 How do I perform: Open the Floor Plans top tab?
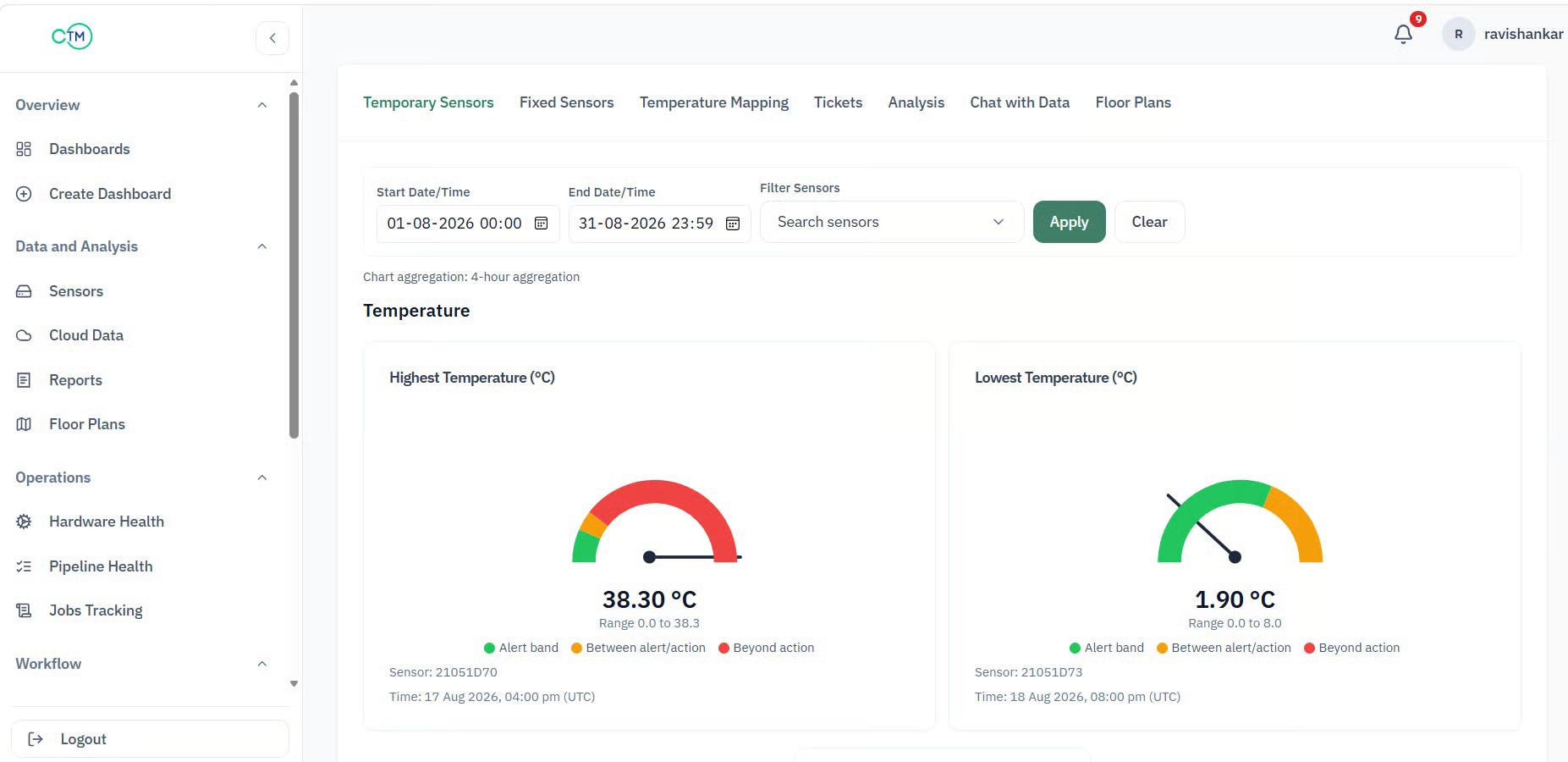coord(1133,102)
